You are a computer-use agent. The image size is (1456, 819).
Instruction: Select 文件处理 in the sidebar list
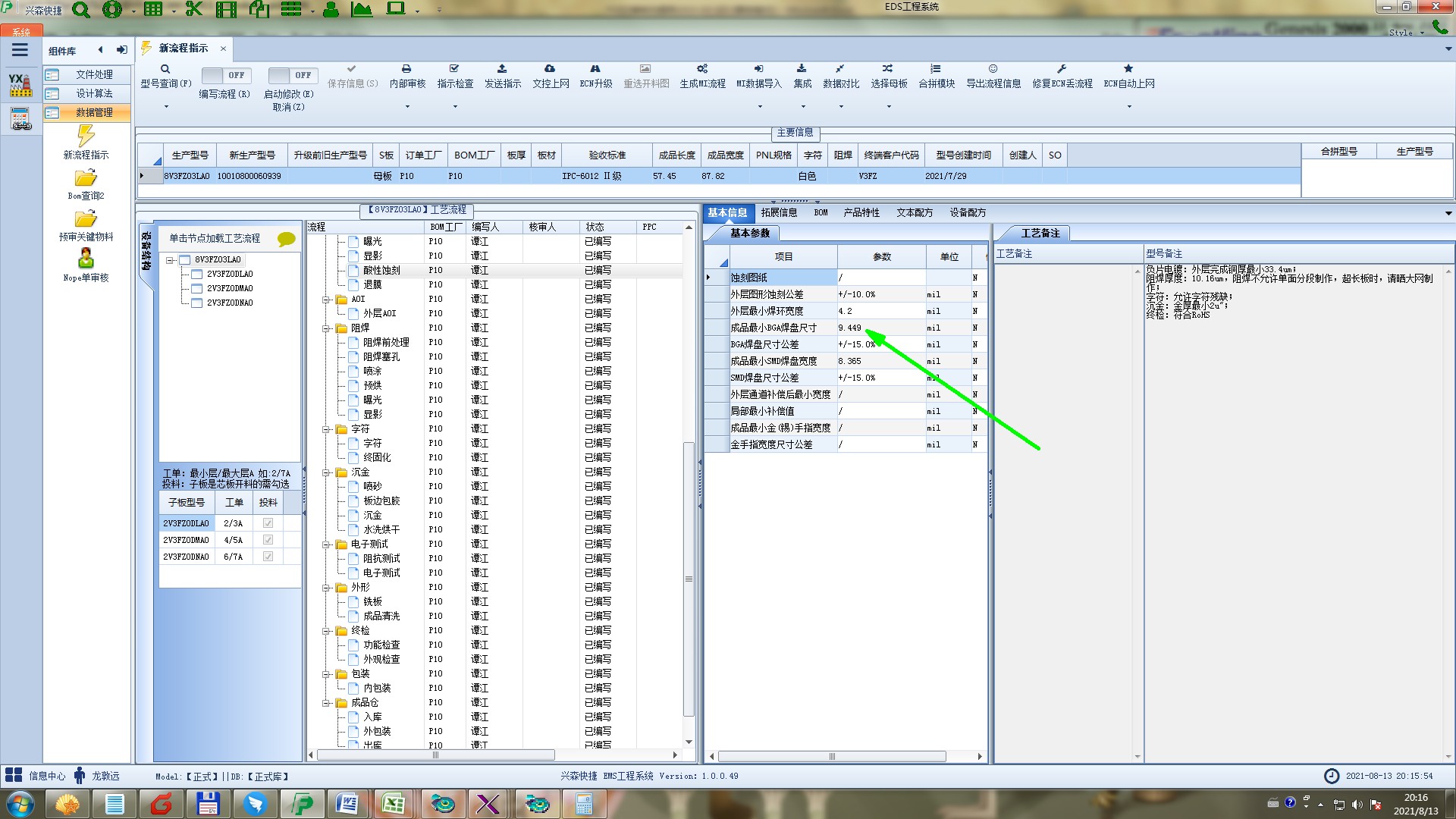point(93,74)
